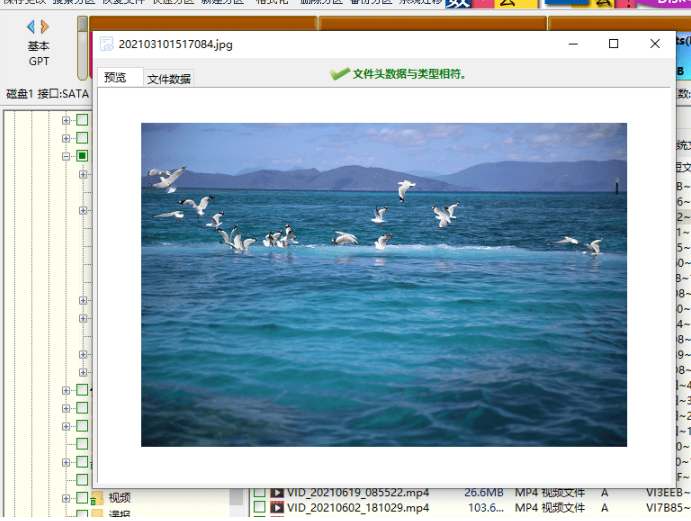Click the 视频 folder label in tree
Image resolution: width=691 pixels, height=521 pixels.
click(x=120, y=498)
